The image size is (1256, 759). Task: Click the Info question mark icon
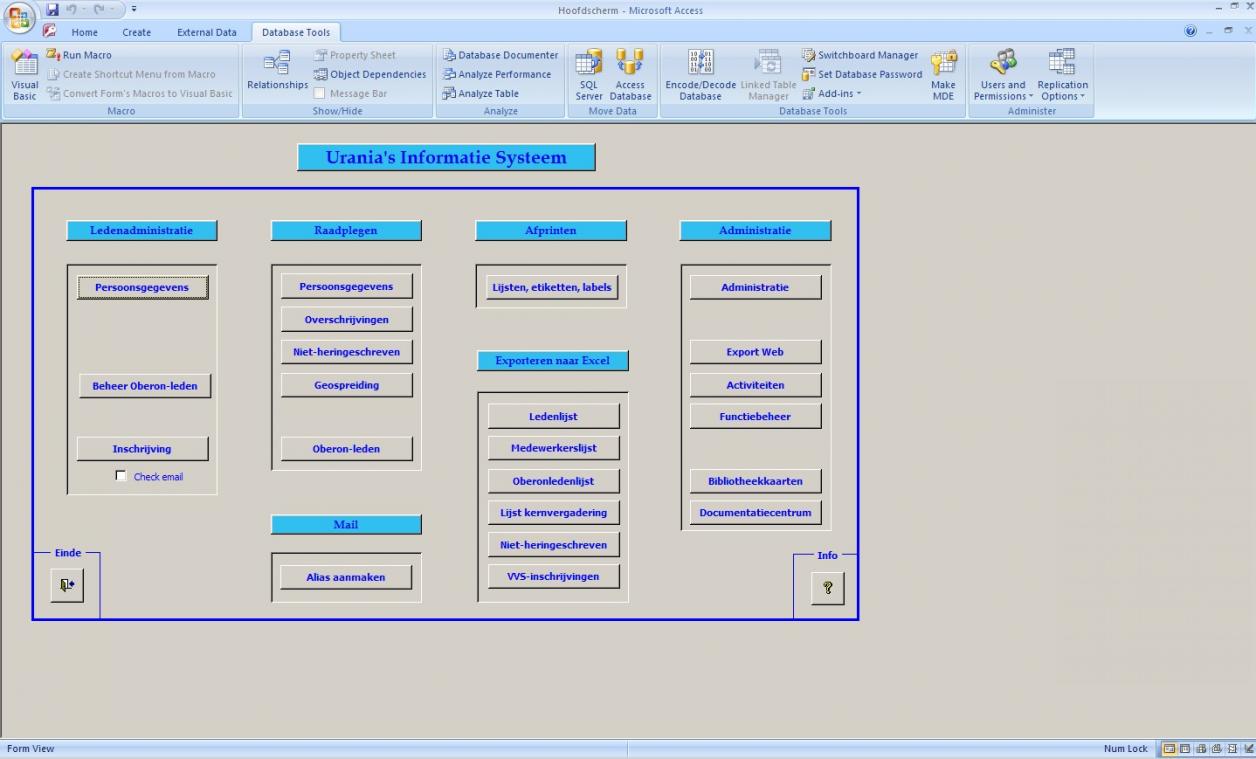828,588
